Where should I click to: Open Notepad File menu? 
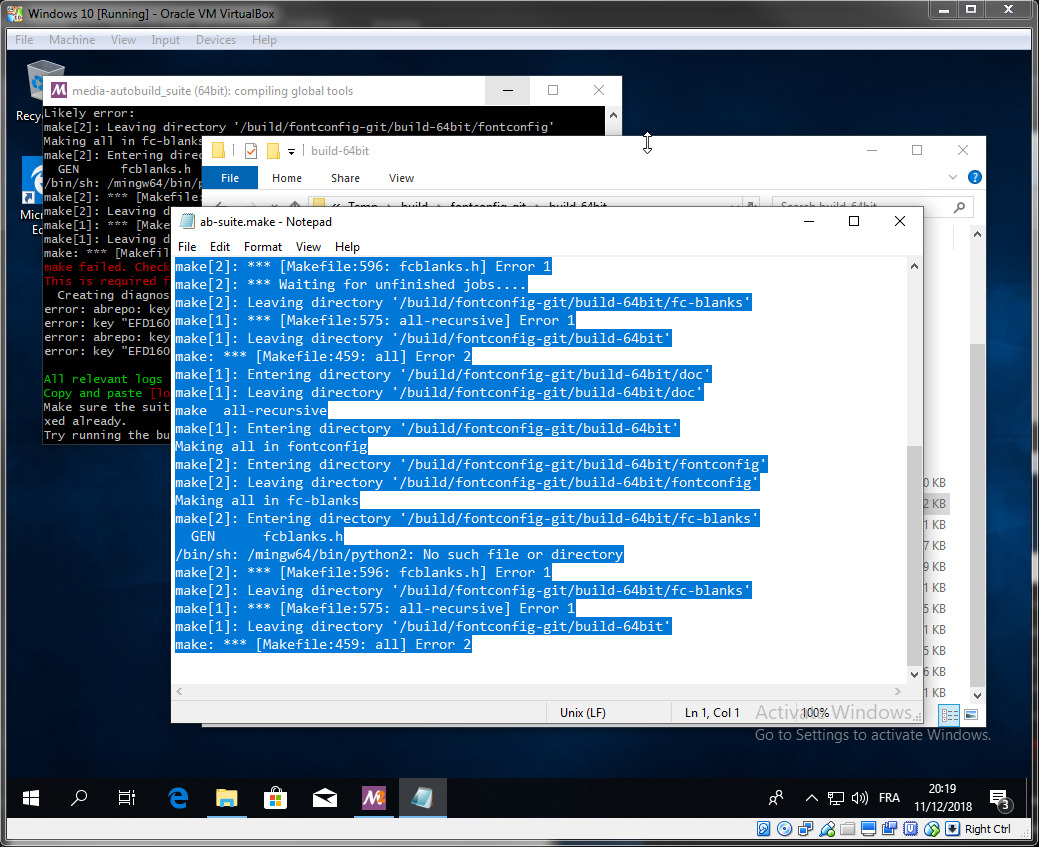187,247
